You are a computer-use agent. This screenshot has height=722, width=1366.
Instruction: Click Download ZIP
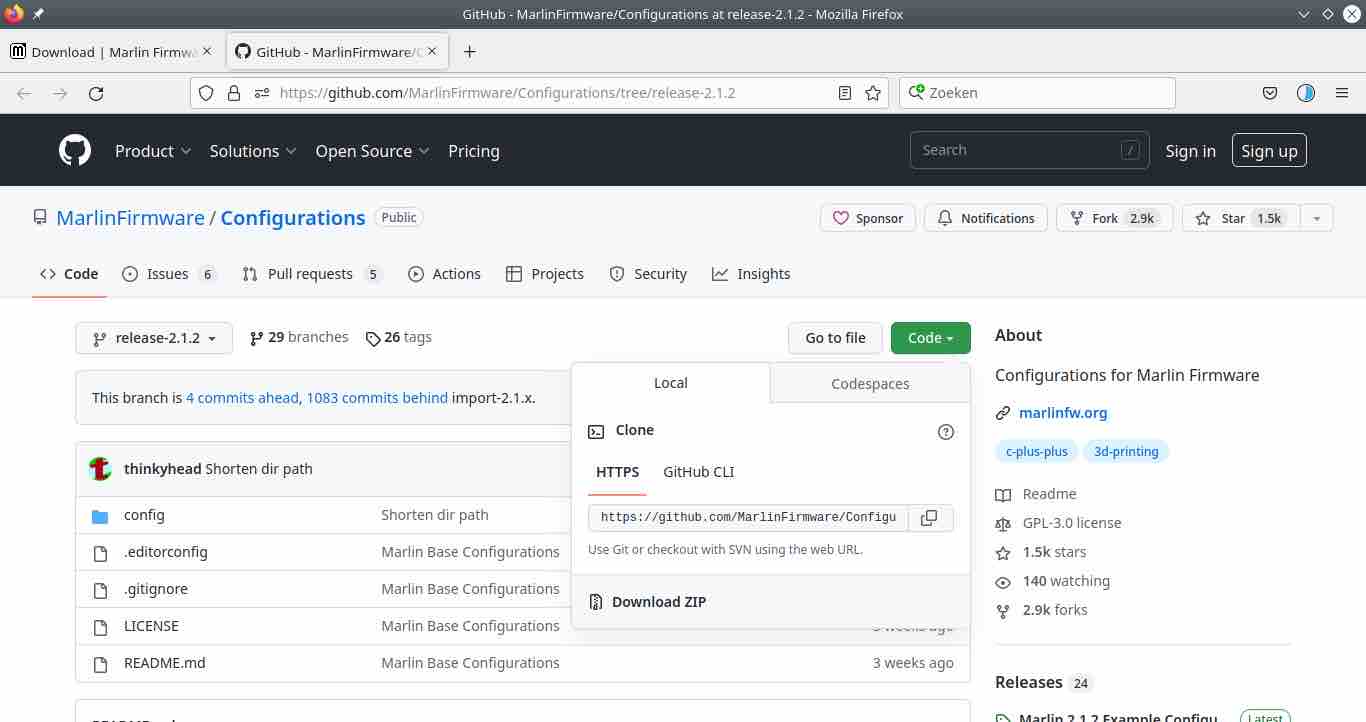[658, 602]
